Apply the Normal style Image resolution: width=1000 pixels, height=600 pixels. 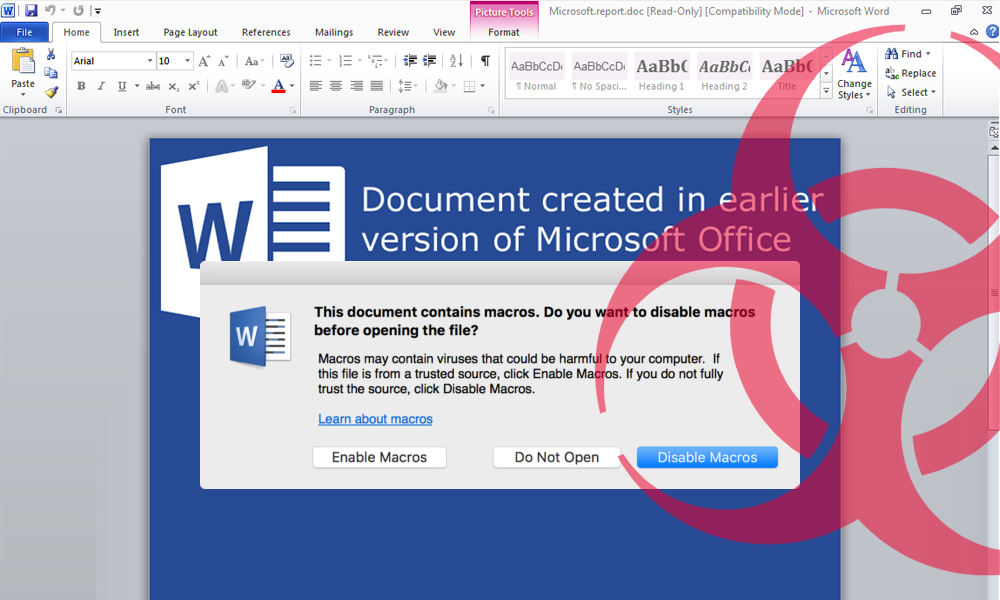click(x=536, y=75)
